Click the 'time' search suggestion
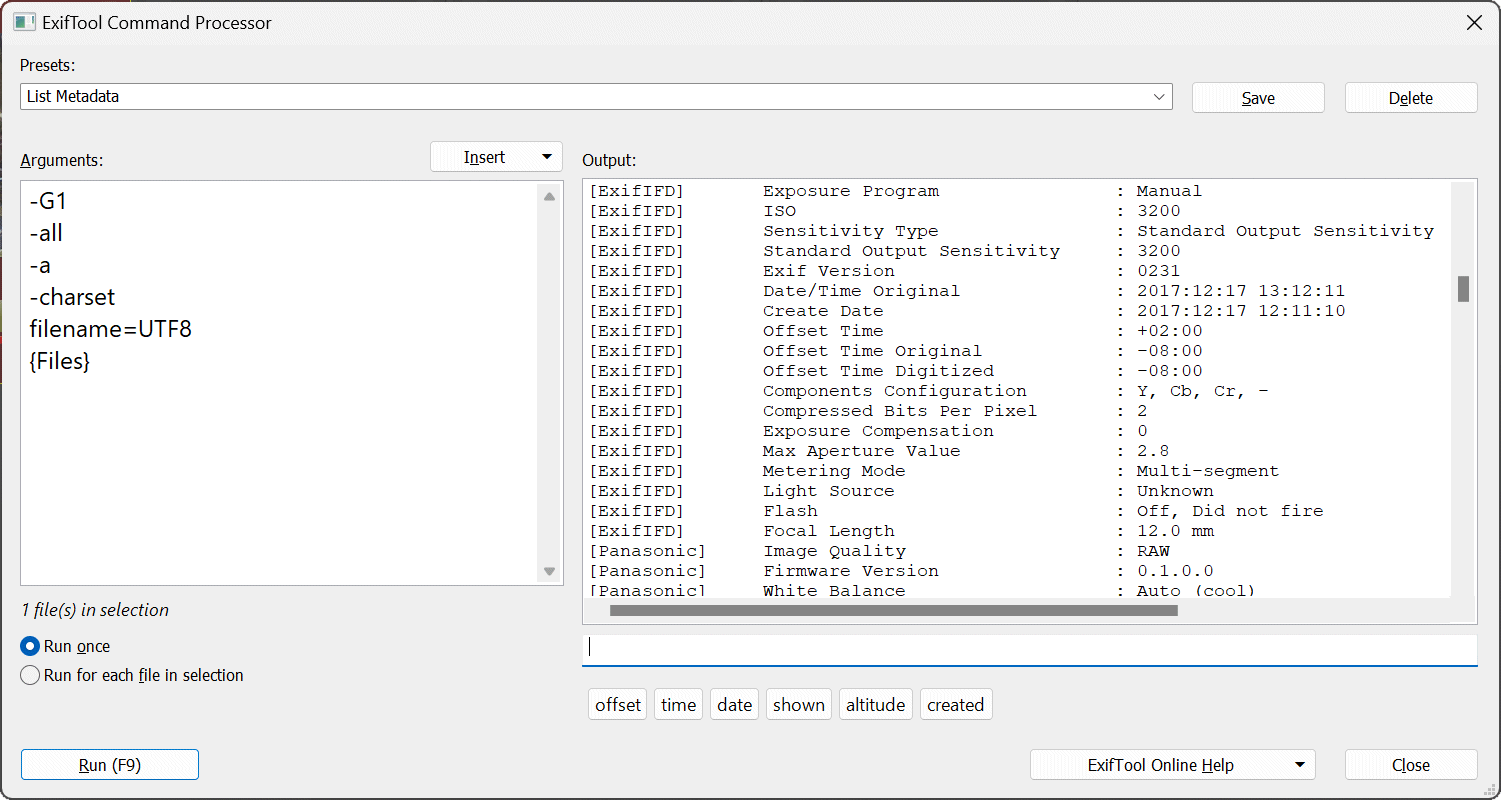This screenshot has width=1501, height=800. point(678,705)
